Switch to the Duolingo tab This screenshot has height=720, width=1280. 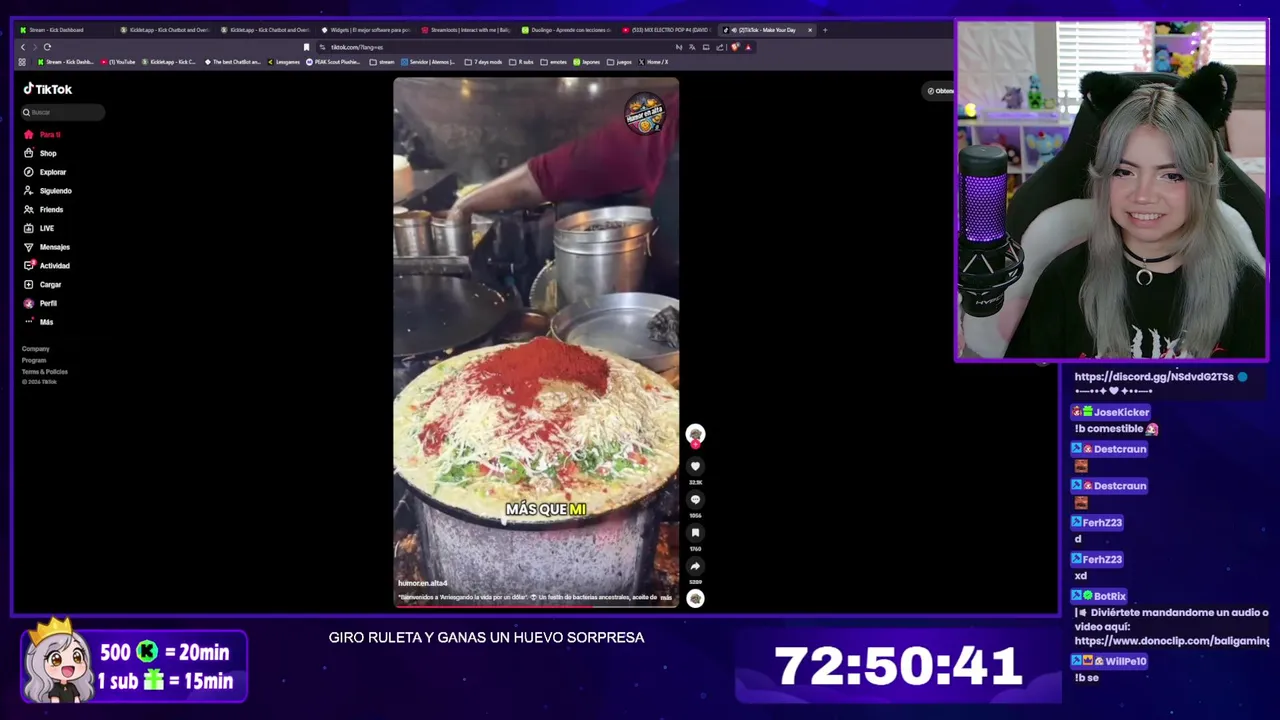[x=566, y=30]
